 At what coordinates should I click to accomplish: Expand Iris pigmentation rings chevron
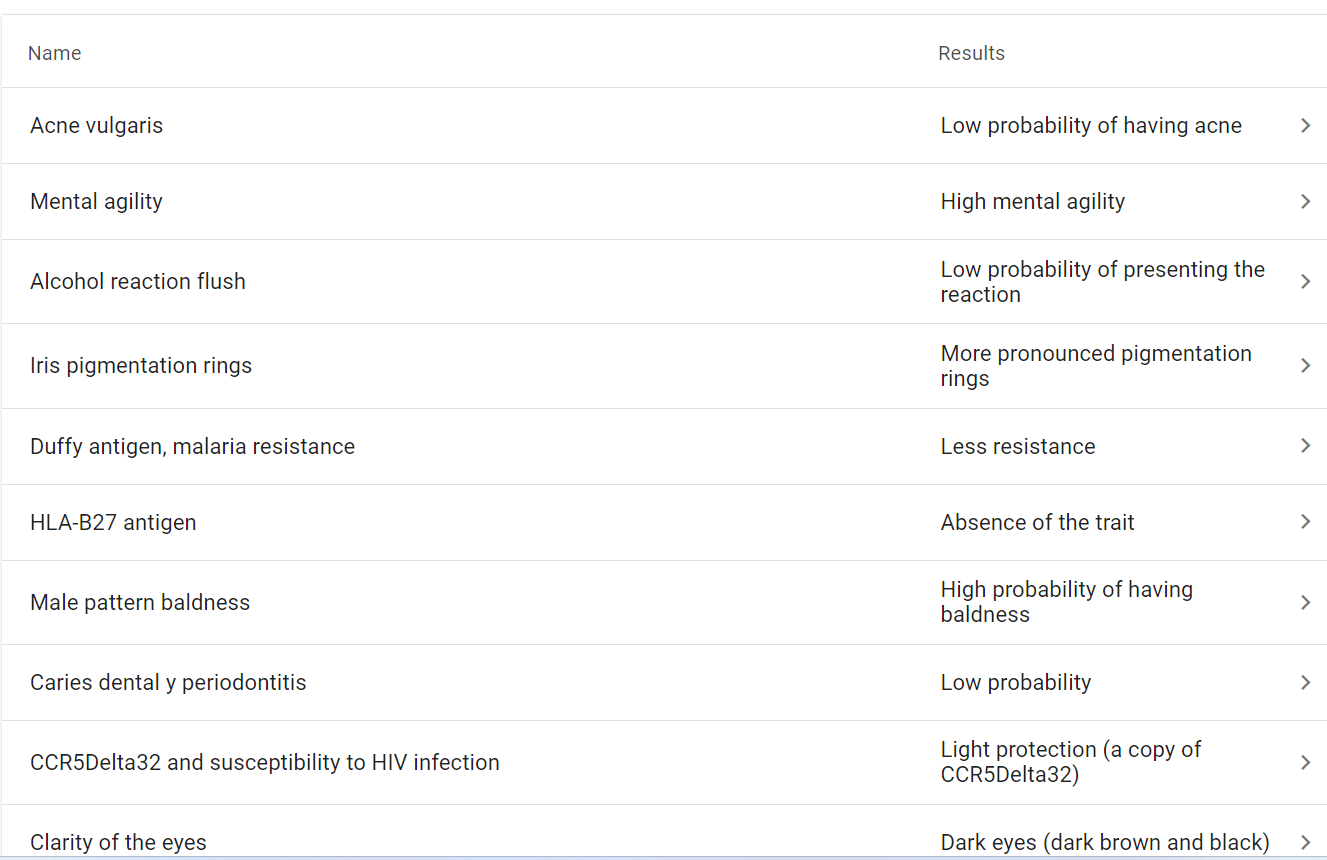click(1305, 365)
